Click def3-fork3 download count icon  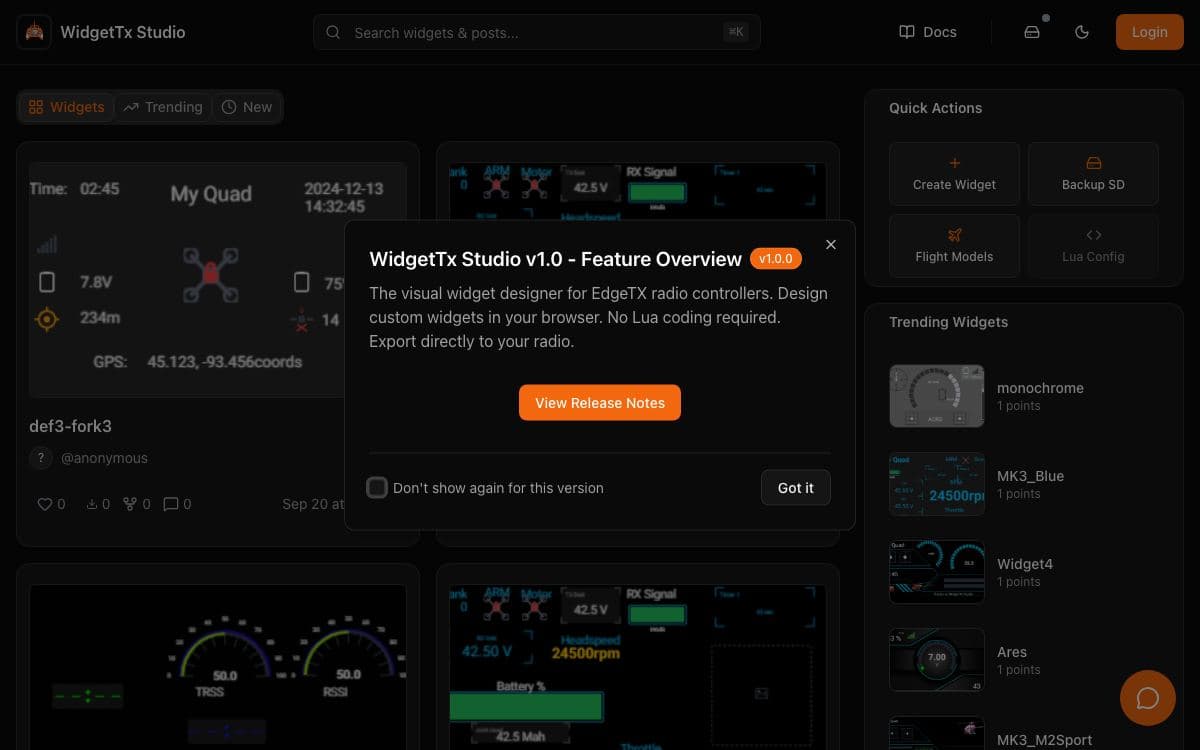(92, 504)
